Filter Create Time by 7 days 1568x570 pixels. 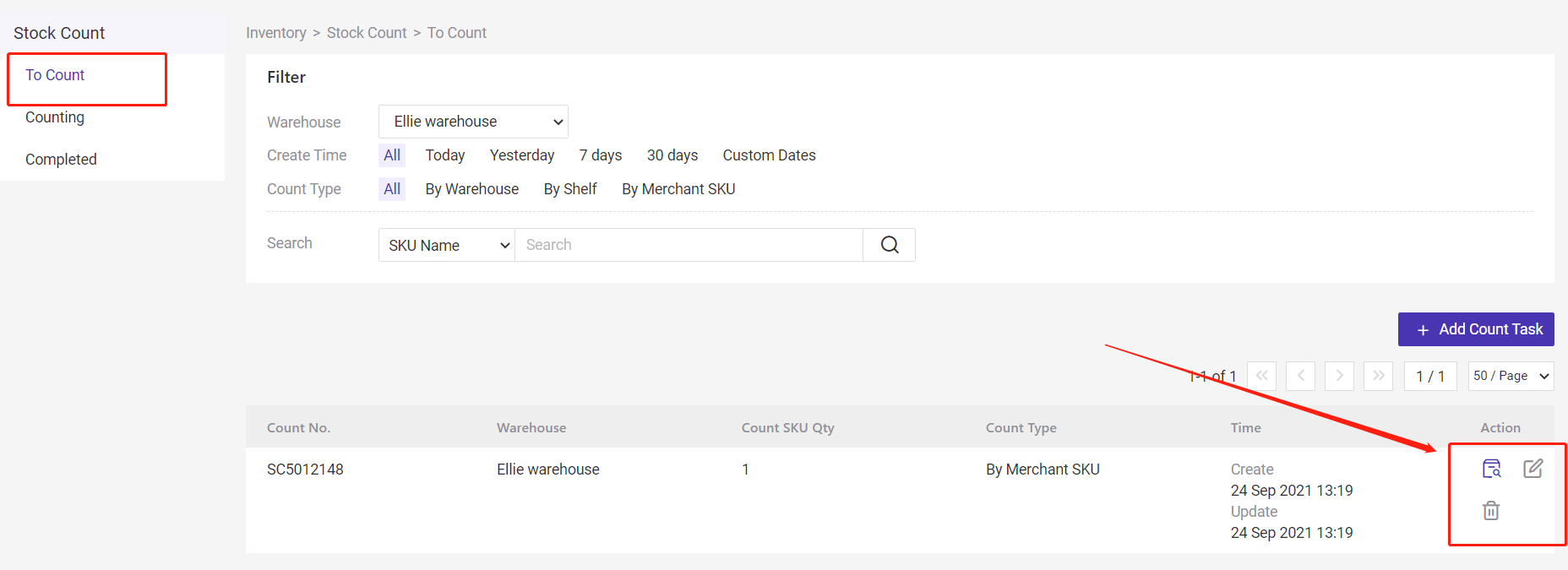tap(601, 155)
